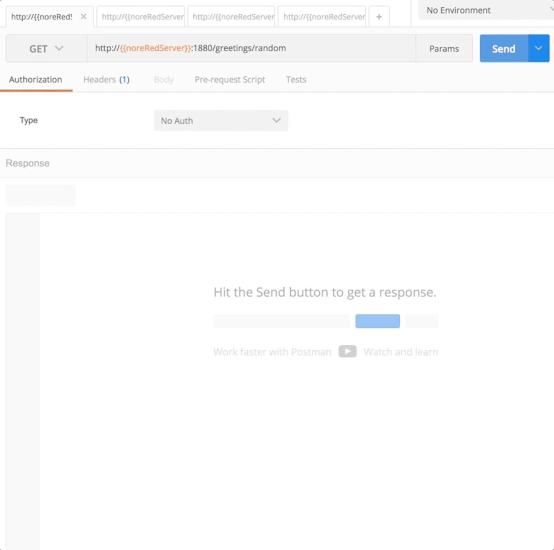Click the Work faster with Postman text
This screenshot has width=554, height=550.
pyautogui.click(x=272, y=352)
